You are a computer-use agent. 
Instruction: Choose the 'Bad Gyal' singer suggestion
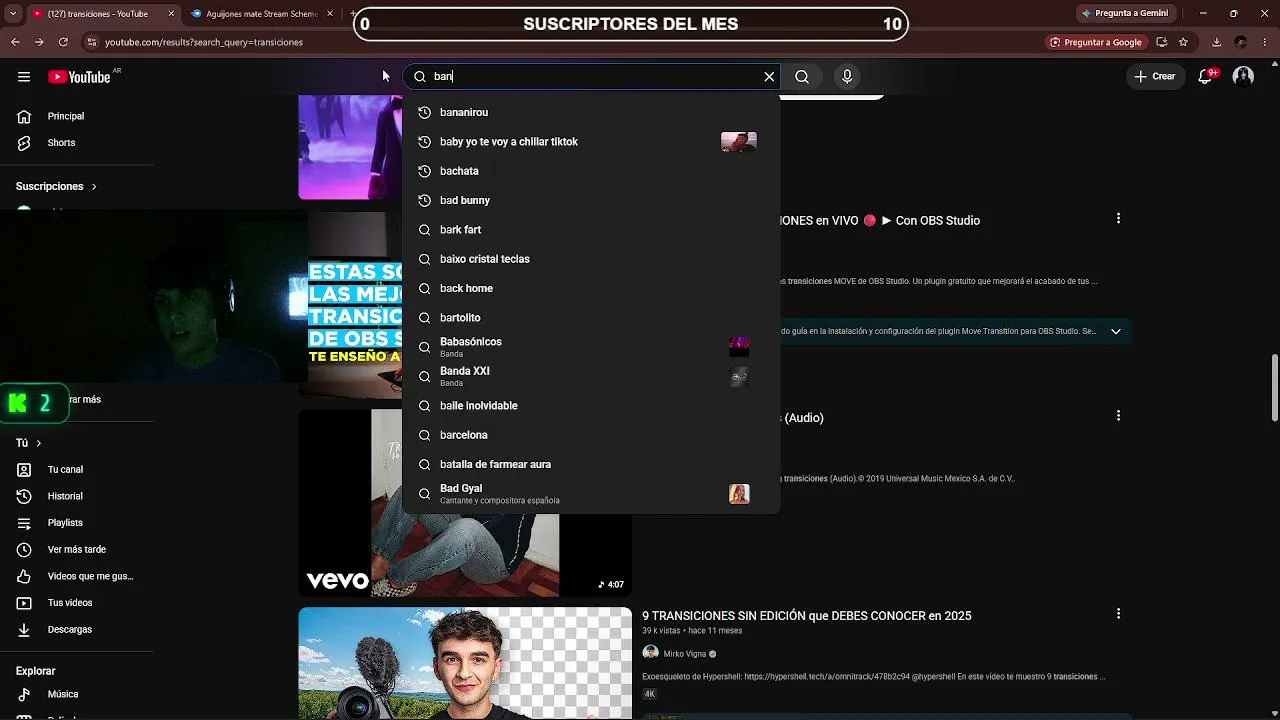click(591, 494)
